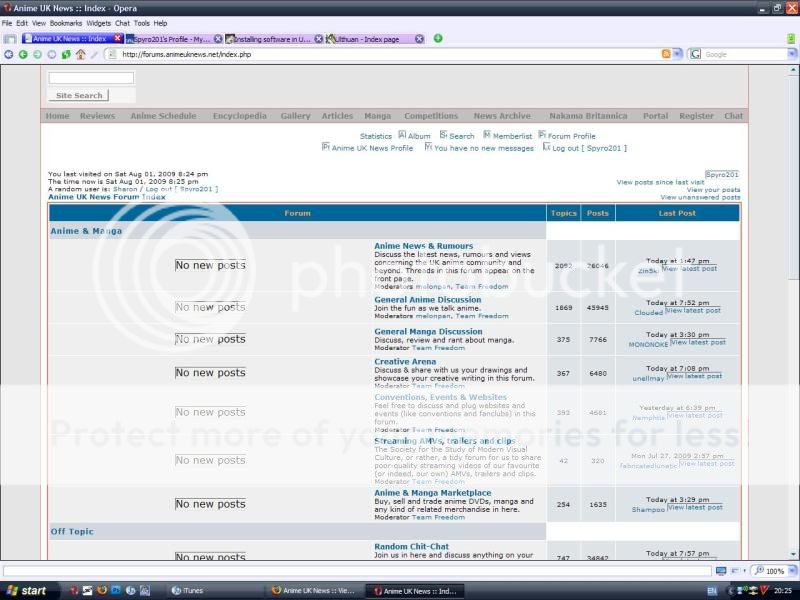The image size is (800, 600).
Task: Open the Widgets menu
Action: click(99, 22)
